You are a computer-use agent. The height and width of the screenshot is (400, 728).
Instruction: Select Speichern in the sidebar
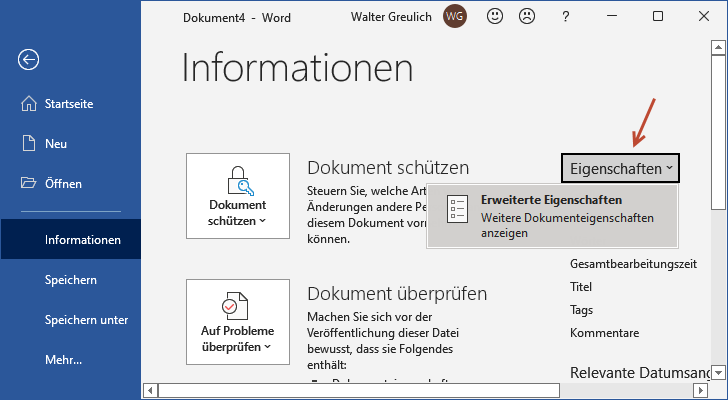coord(70,280)
